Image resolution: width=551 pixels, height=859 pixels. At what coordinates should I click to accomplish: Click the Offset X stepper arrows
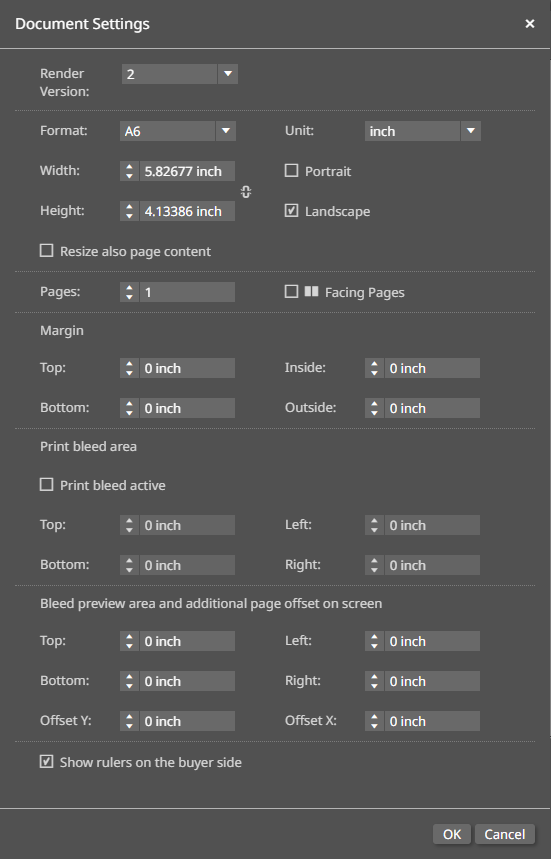coord(374,721)
